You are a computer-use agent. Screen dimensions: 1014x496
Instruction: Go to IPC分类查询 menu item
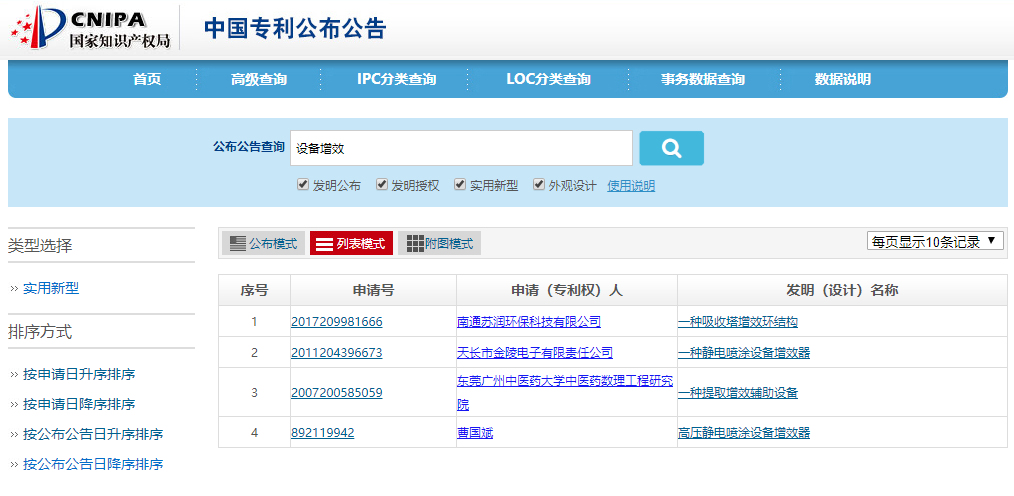396,79
